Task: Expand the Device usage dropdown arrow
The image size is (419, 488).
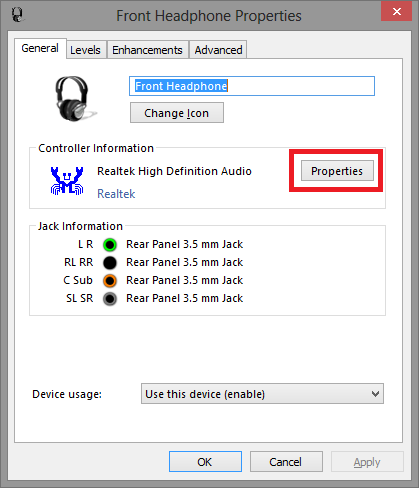Action: [x=375, y=394]
